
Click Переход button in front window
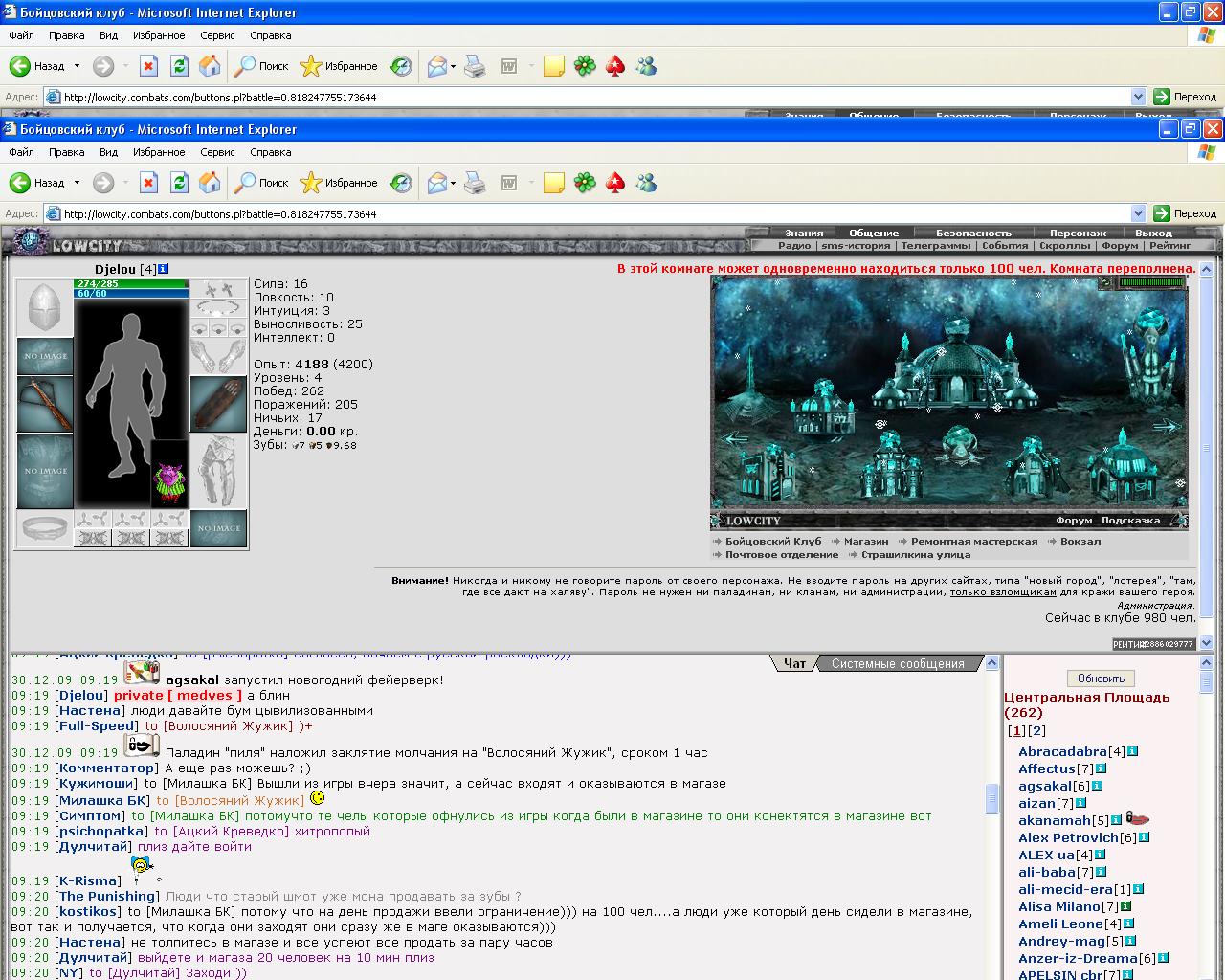tap(1186, 213)
